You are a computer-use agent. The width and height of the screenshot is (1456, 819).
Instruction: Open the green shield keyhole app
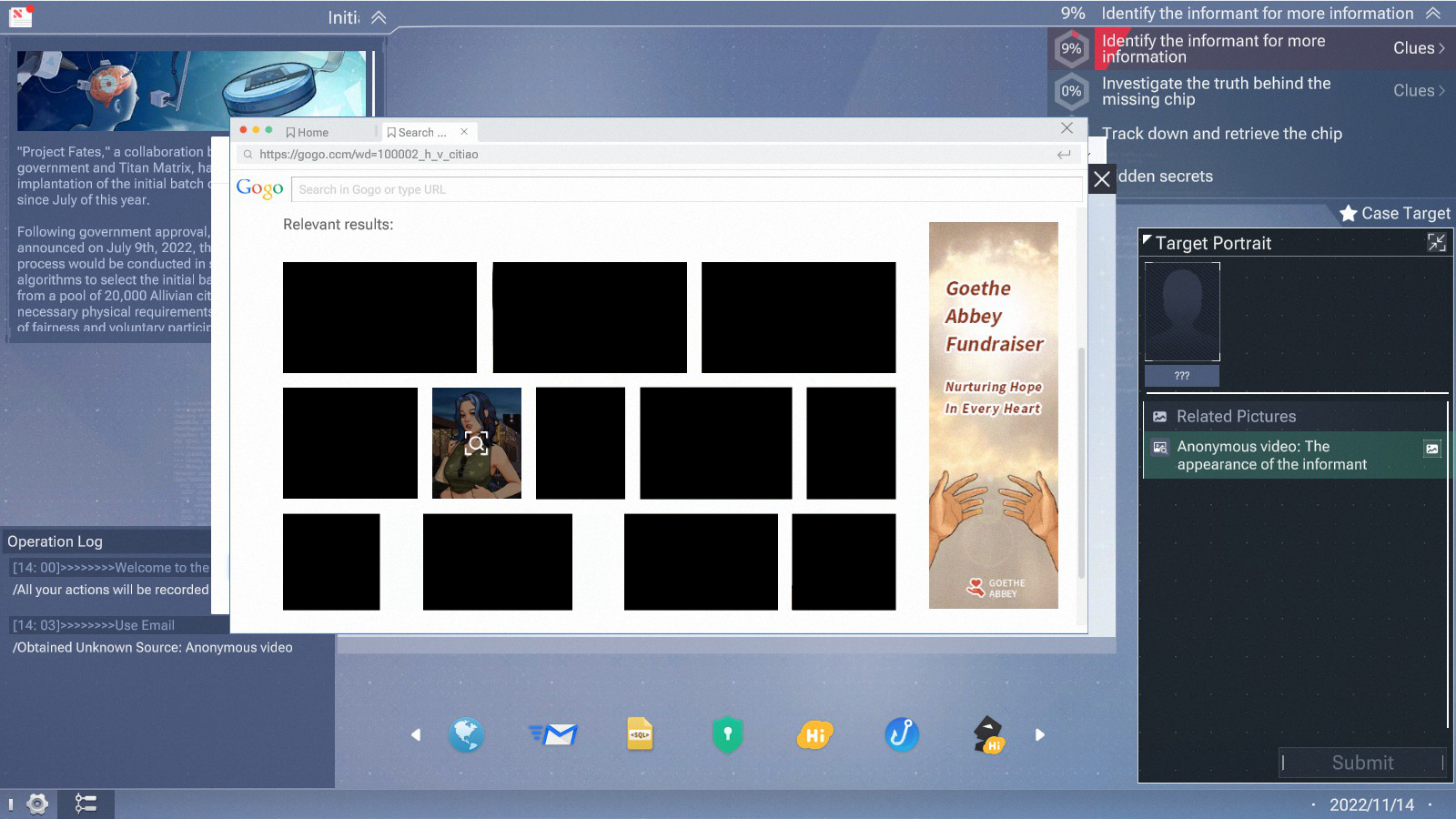(x=727, y=734)
